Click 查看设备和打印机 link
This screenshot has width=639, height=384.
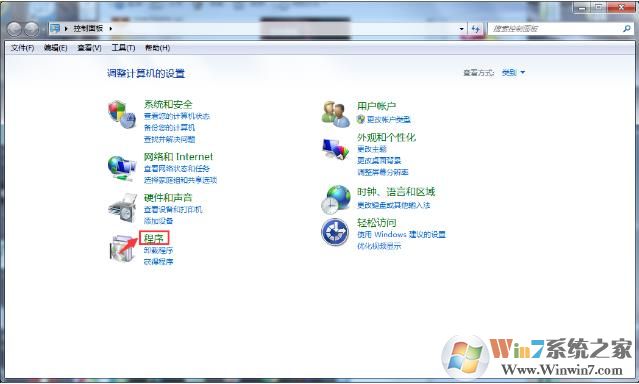[x=173, y=210]
